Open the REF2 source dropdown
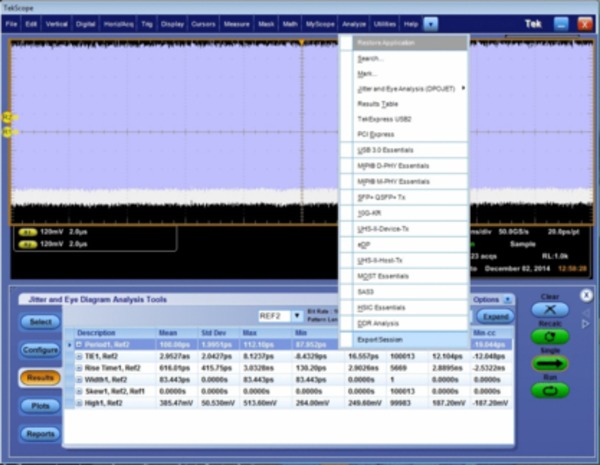600x465 pixels. click(297, 316)
